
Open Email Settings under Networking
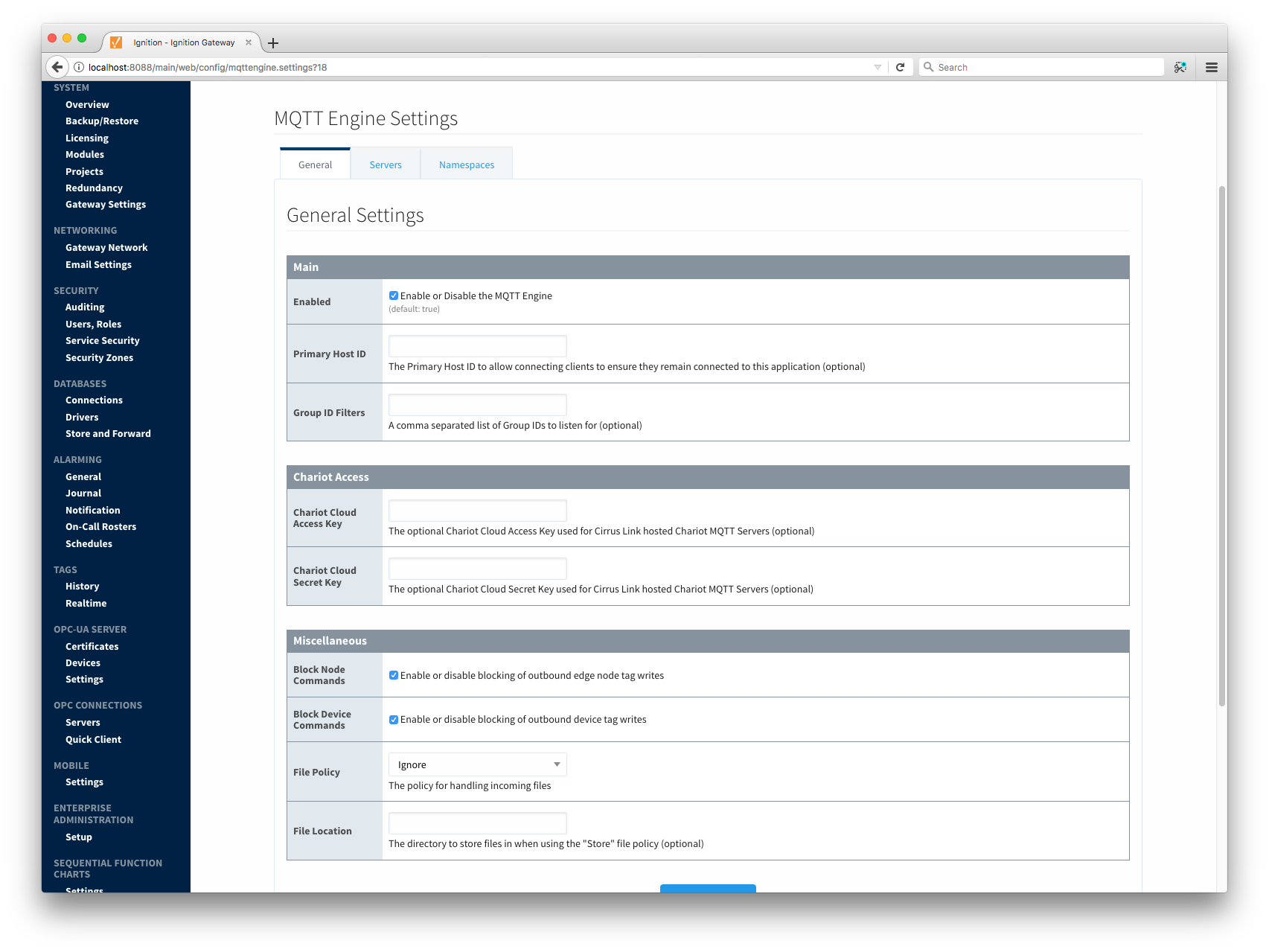(98, 265)
